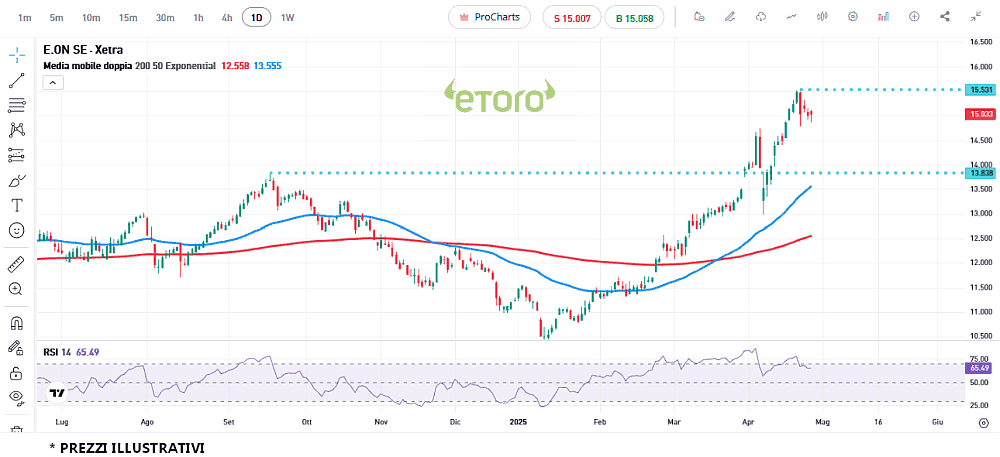
Task: Click the 13.838 price level tag
Action: click(982, 173)
